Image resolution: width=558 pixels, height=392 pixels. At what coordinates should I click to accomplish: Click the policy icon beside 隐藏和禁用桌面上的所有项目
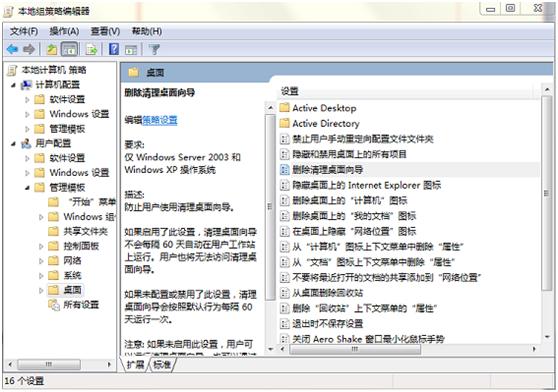click(285, 154)
